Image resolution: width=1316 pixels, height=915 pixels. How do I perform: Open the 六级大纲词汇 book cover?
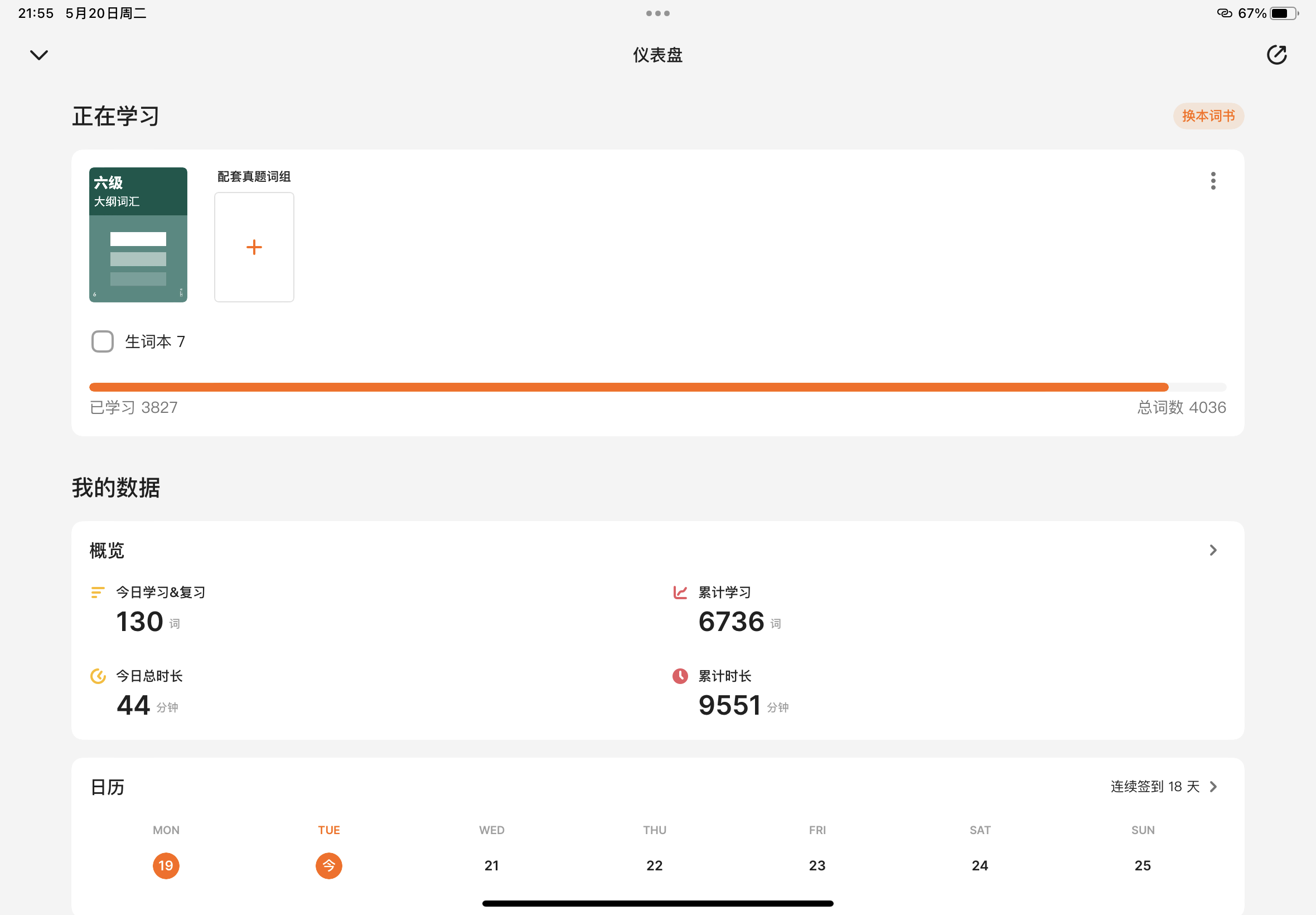point(138,234)
